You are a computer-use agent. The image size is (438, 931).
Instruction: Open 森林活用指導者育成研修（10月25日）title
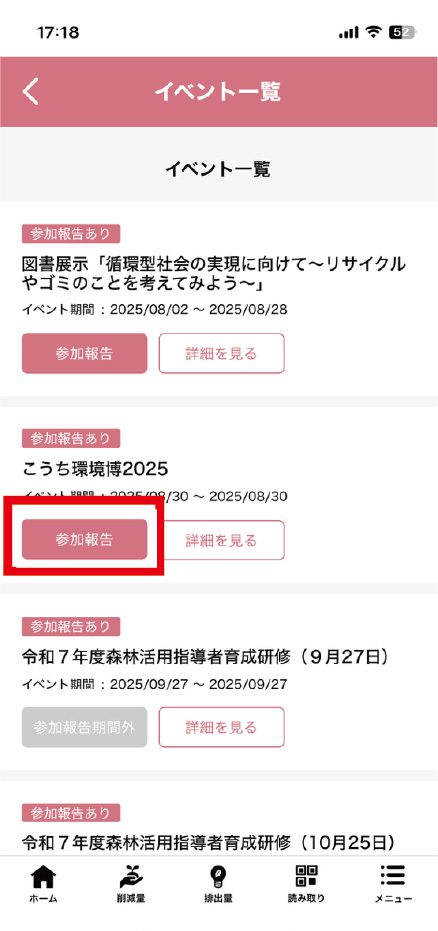[x=208, y=841]
